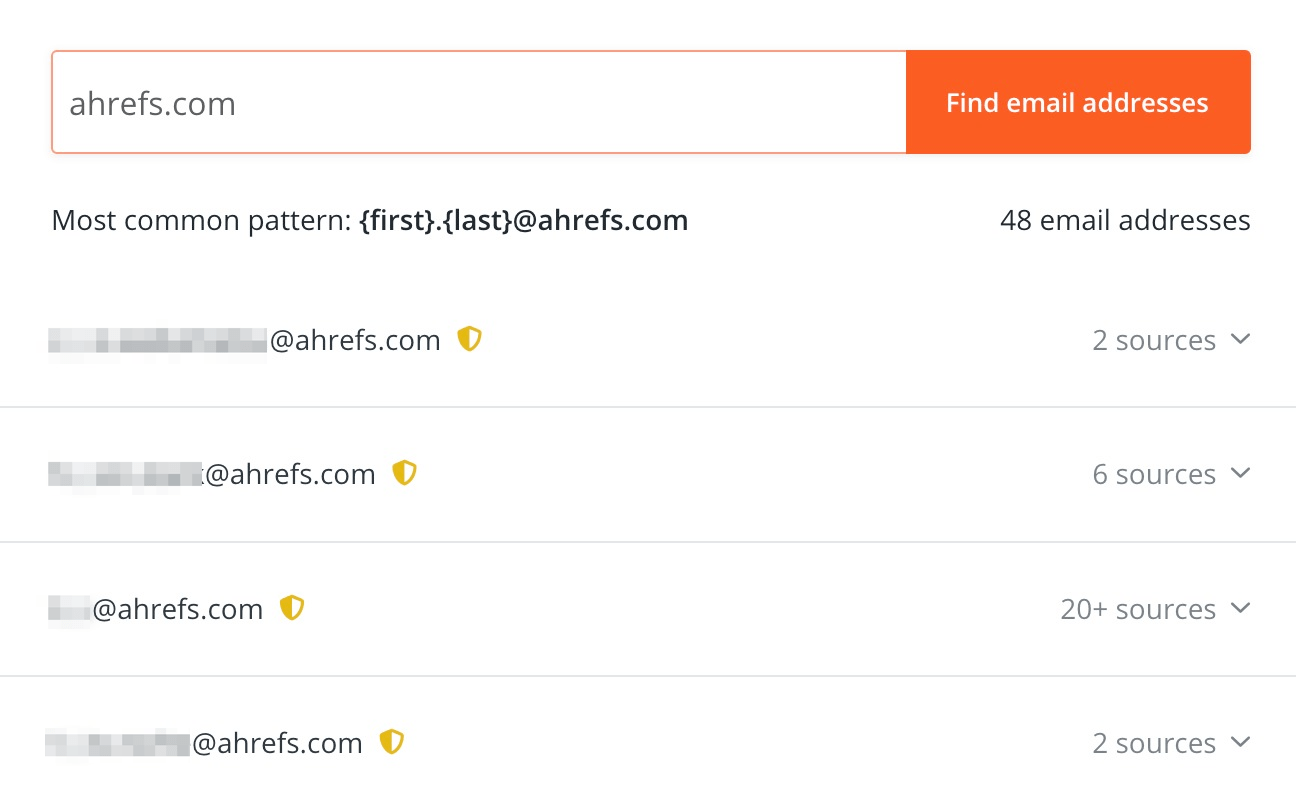Click the ahrefs.com domain input field
This screenshot has height=790, width=1296.
(x=478, y=101)
